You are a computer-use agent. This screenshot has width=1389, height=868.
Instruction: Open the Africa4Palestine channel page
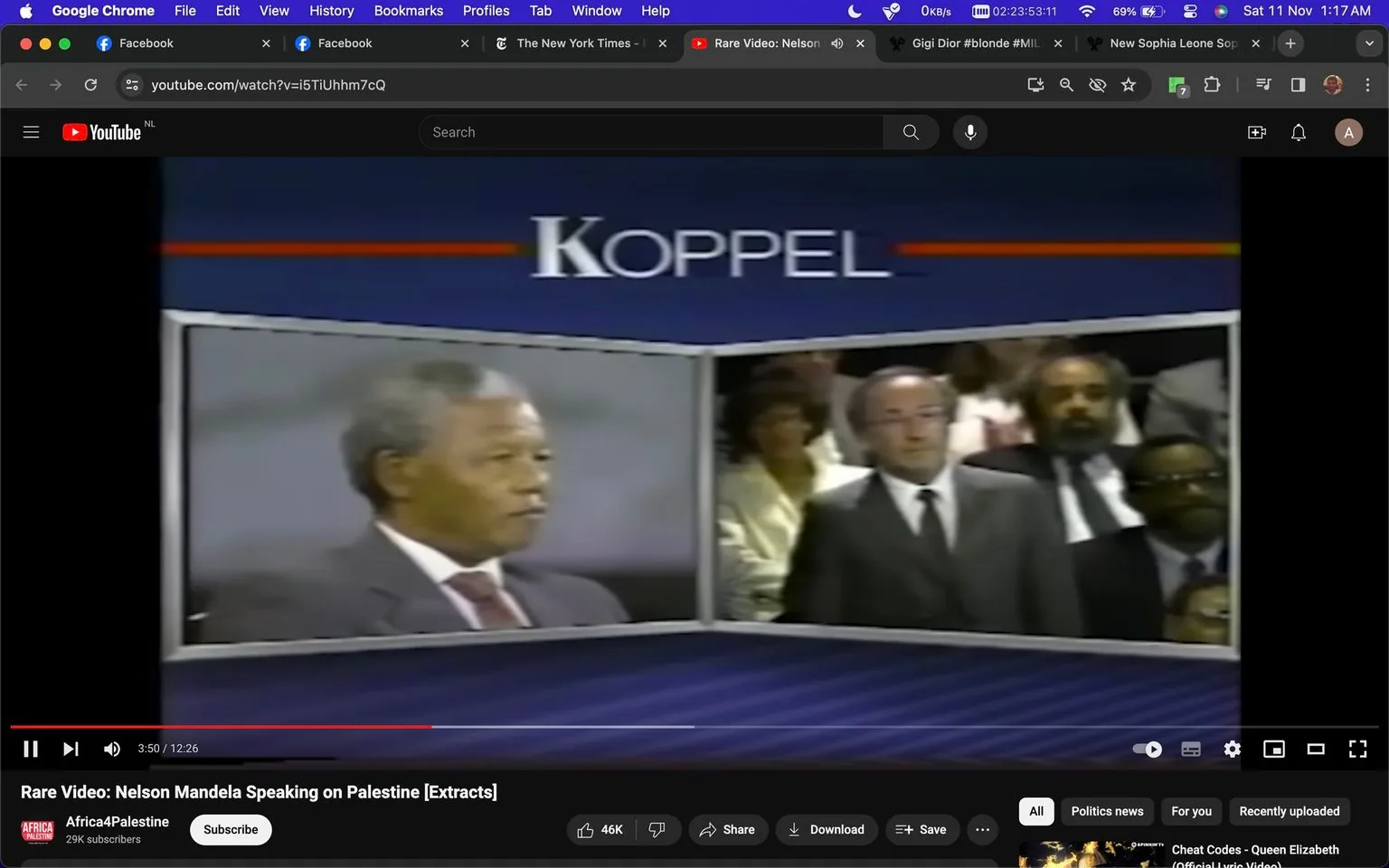[118, 821]
